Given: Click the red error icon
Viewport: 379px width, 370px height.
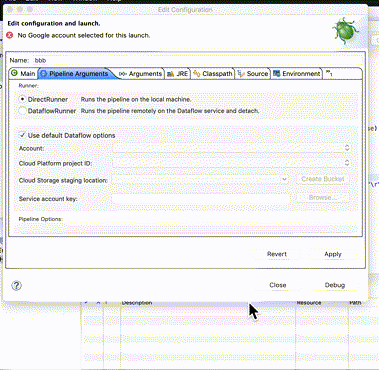Looking at the screenshot, I should coord(10,35).
